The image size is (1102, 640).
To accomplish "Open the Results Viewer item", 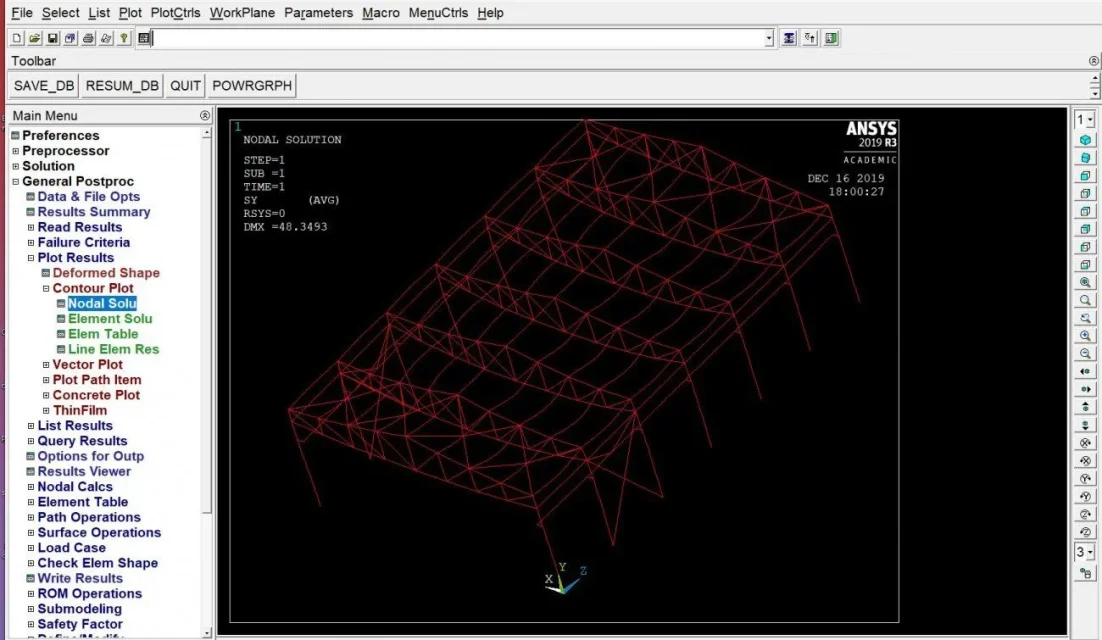I will 84,472.
